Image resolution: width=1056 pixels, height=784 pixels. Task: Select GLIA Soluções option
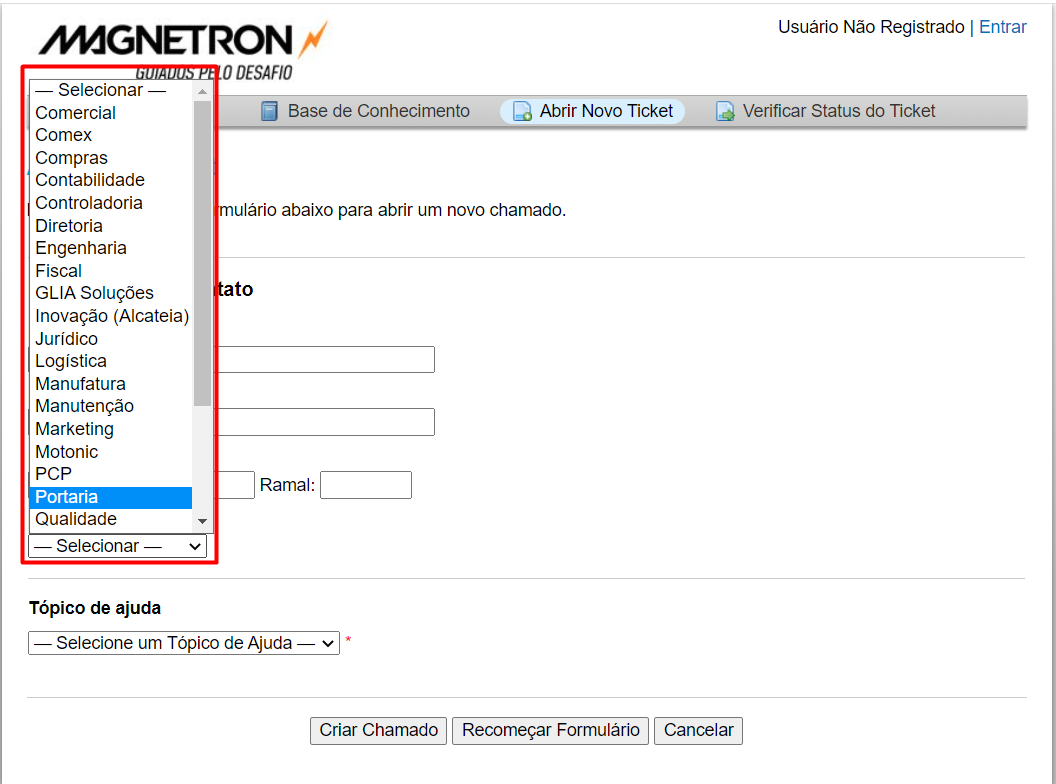110,293
